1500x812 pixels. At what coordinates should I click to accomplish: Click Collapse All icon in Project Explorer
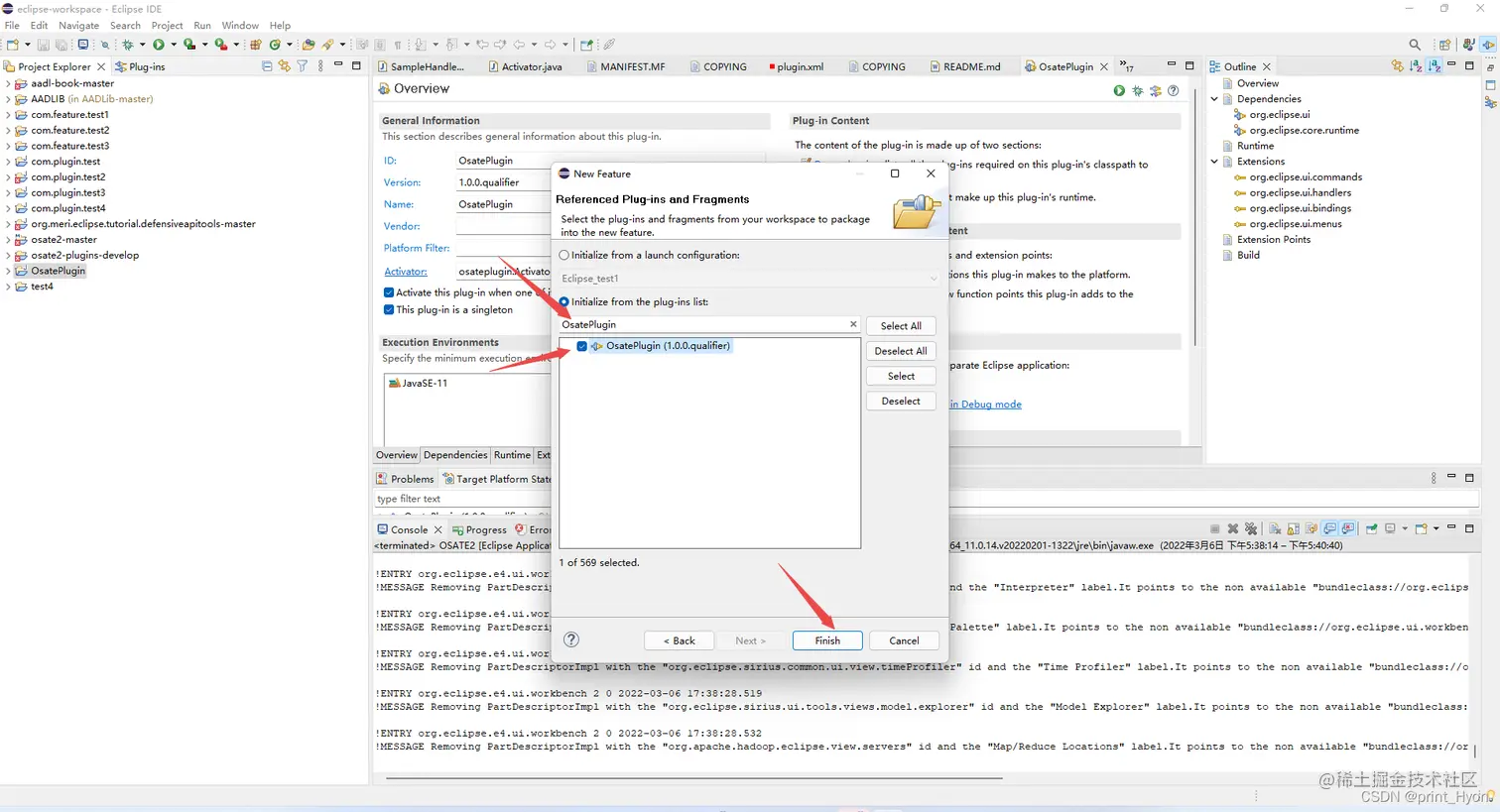(x=267, y=66)
